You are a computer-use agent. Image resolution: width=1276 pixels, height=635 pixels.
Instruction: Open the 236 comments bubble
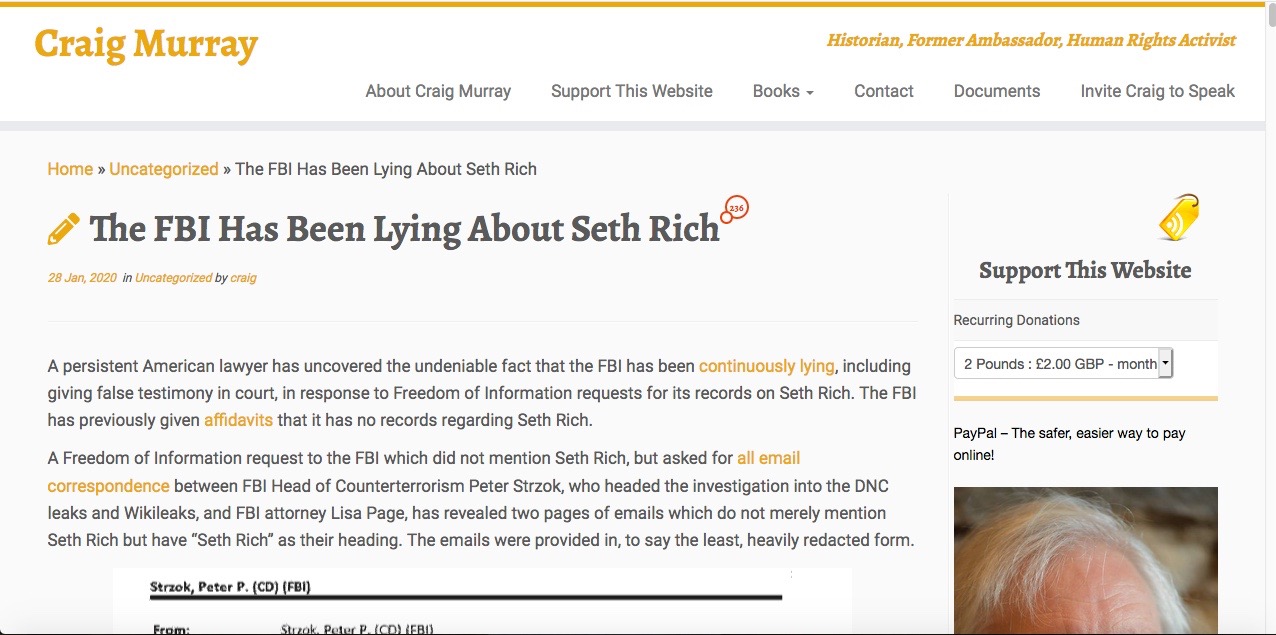pyautogui.click(x=736, y=209)
